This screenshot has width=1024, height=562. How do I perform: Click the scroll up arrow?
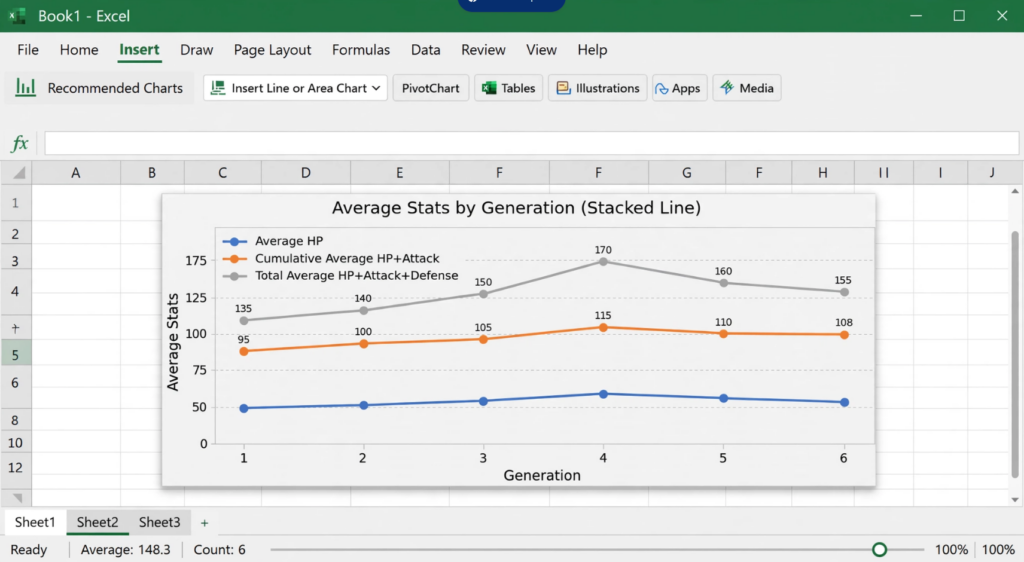(1015, 191)
